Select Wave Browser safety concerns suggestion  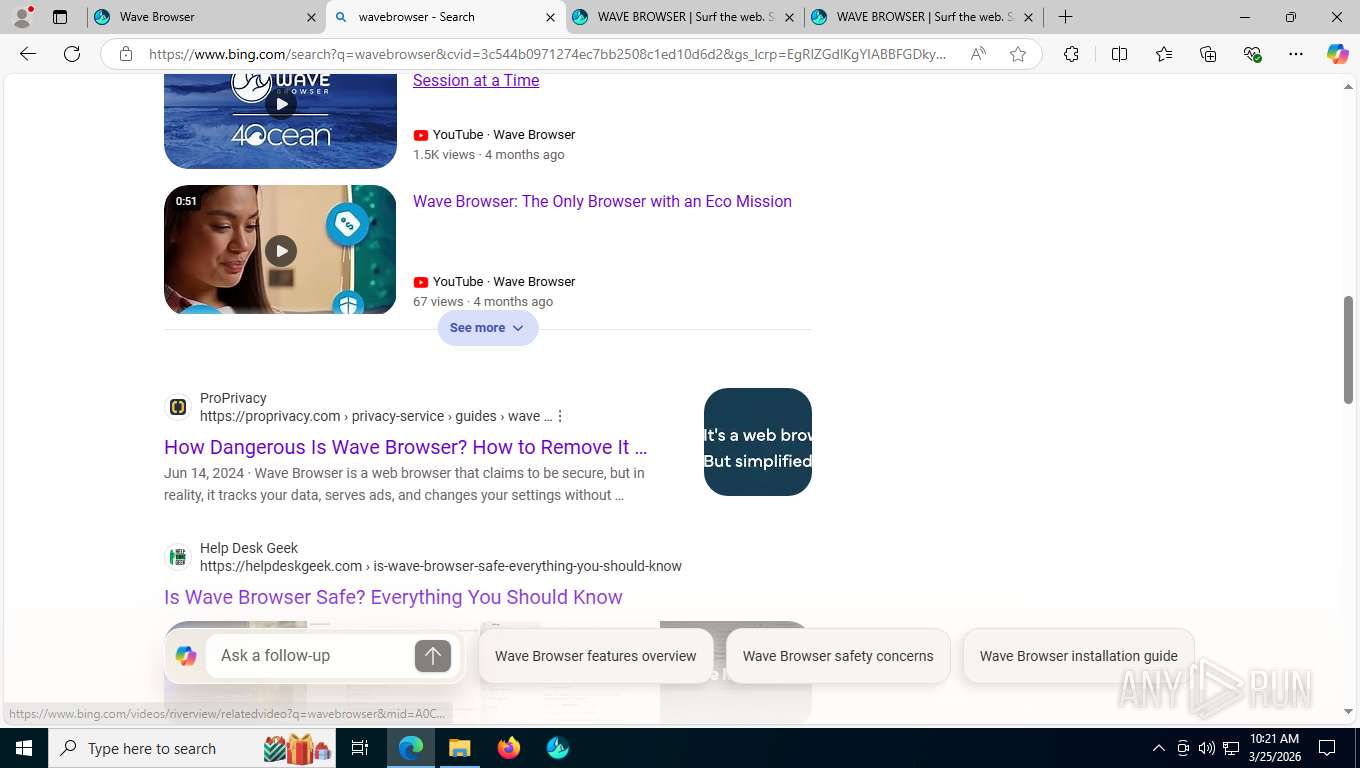(x=838, y=656)
